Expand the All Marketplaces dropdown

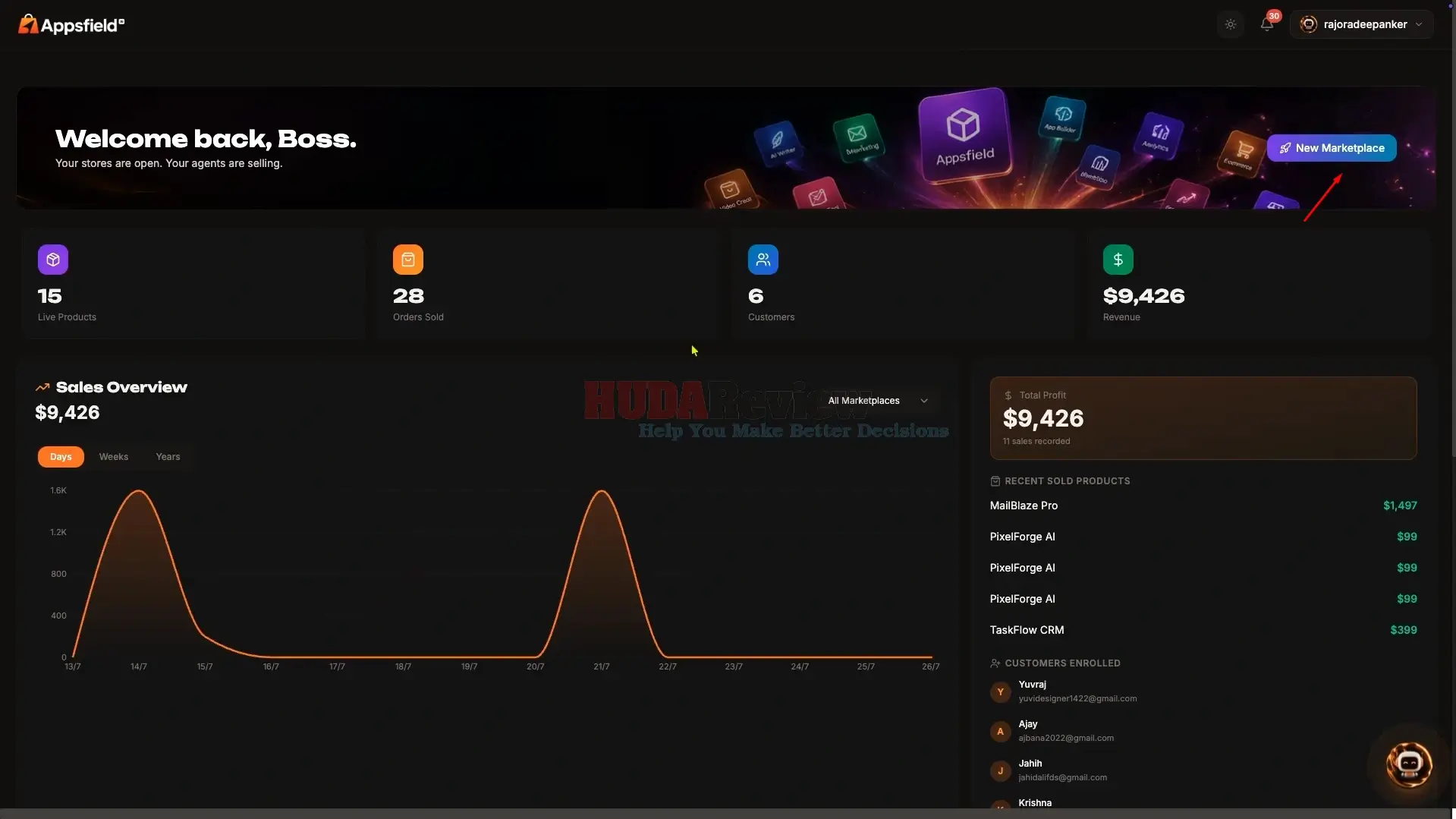pyautogui.click(x=878, y=401)
